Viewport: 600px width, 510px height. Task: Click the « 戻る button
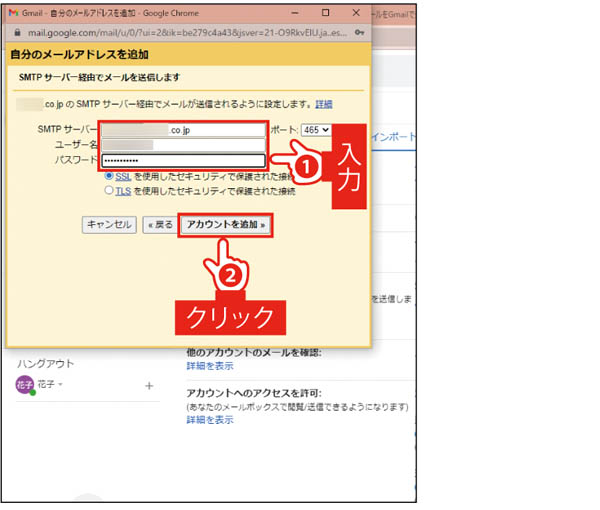(159, 225)
